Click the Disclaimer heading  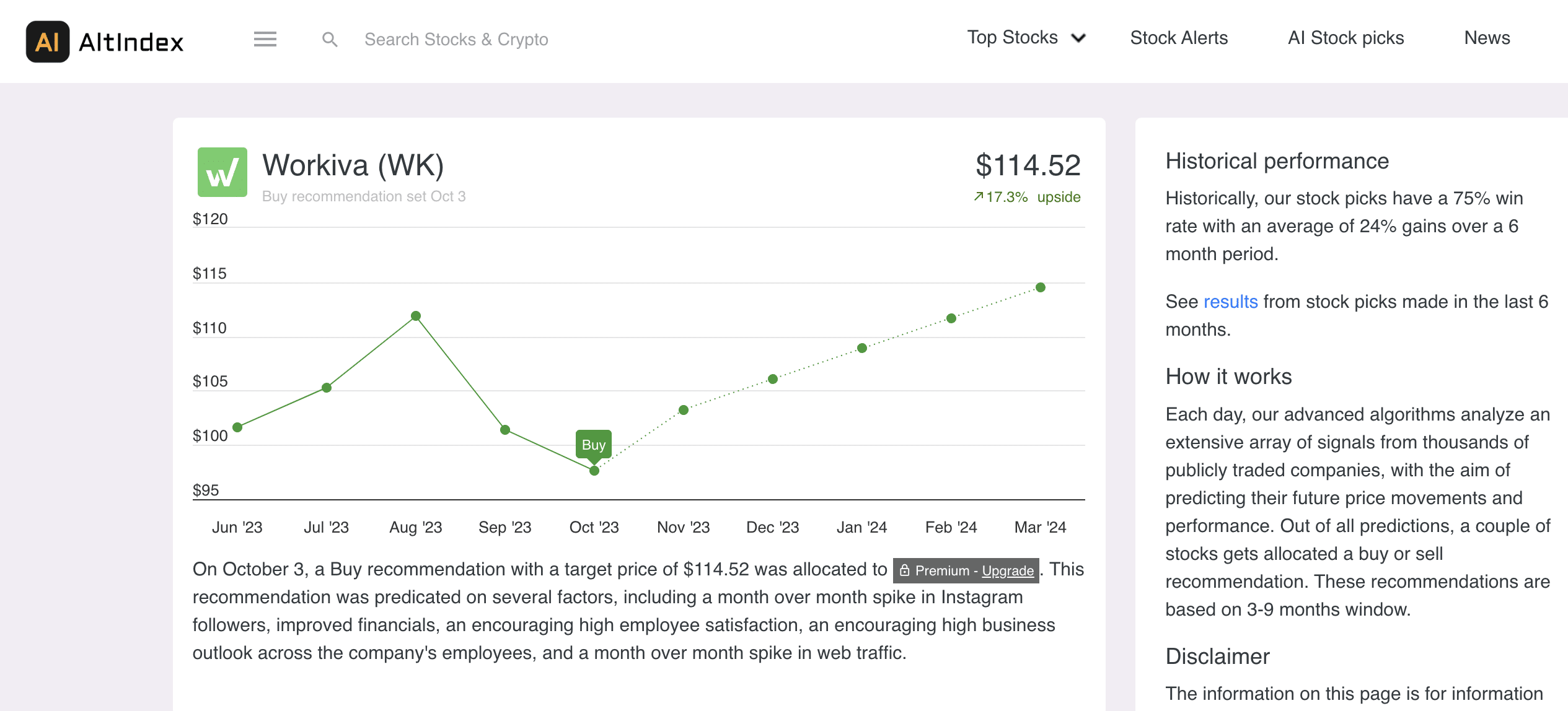click(x=1218, y=656)
